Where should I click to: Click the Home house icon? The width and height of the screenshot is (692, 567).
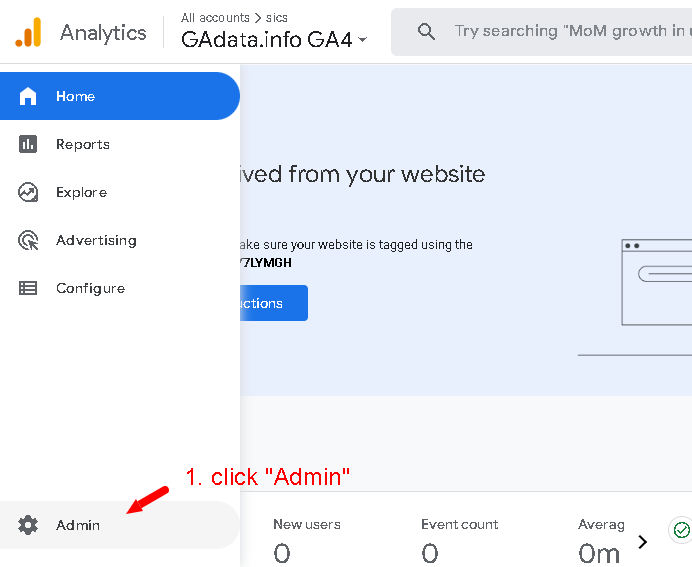(x=28, y=96)
